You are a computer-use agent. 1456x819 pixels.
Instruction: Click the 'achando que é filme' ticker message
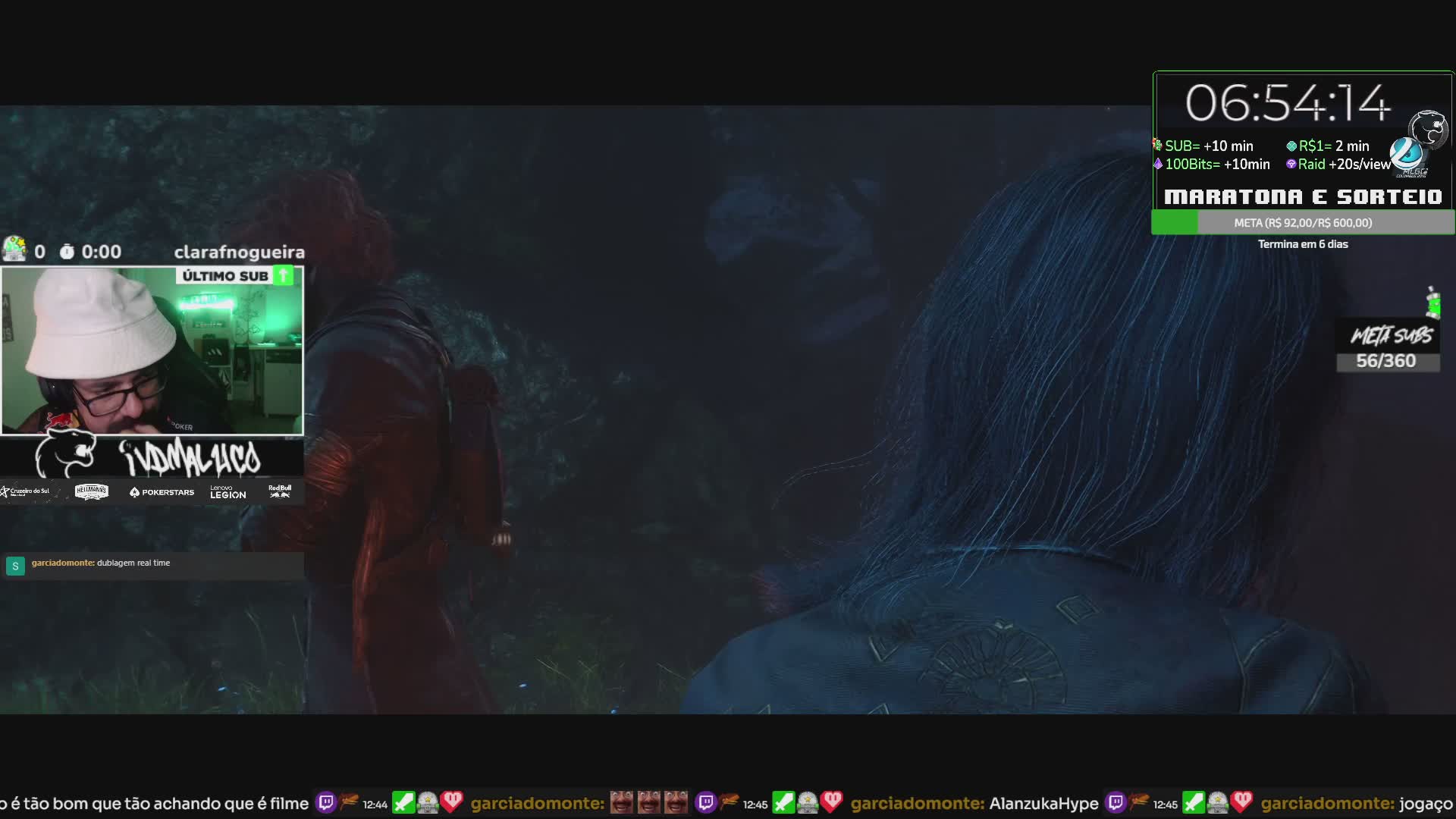coord(154,803)
